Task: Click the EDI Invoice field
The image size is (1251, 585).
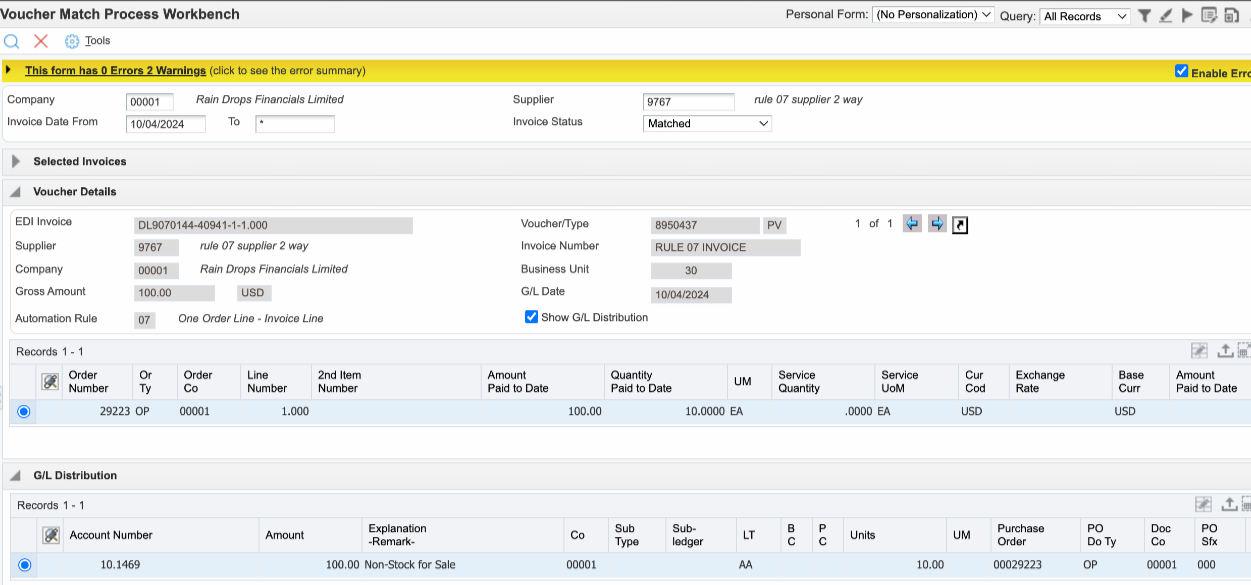Action: click(273, 225)
